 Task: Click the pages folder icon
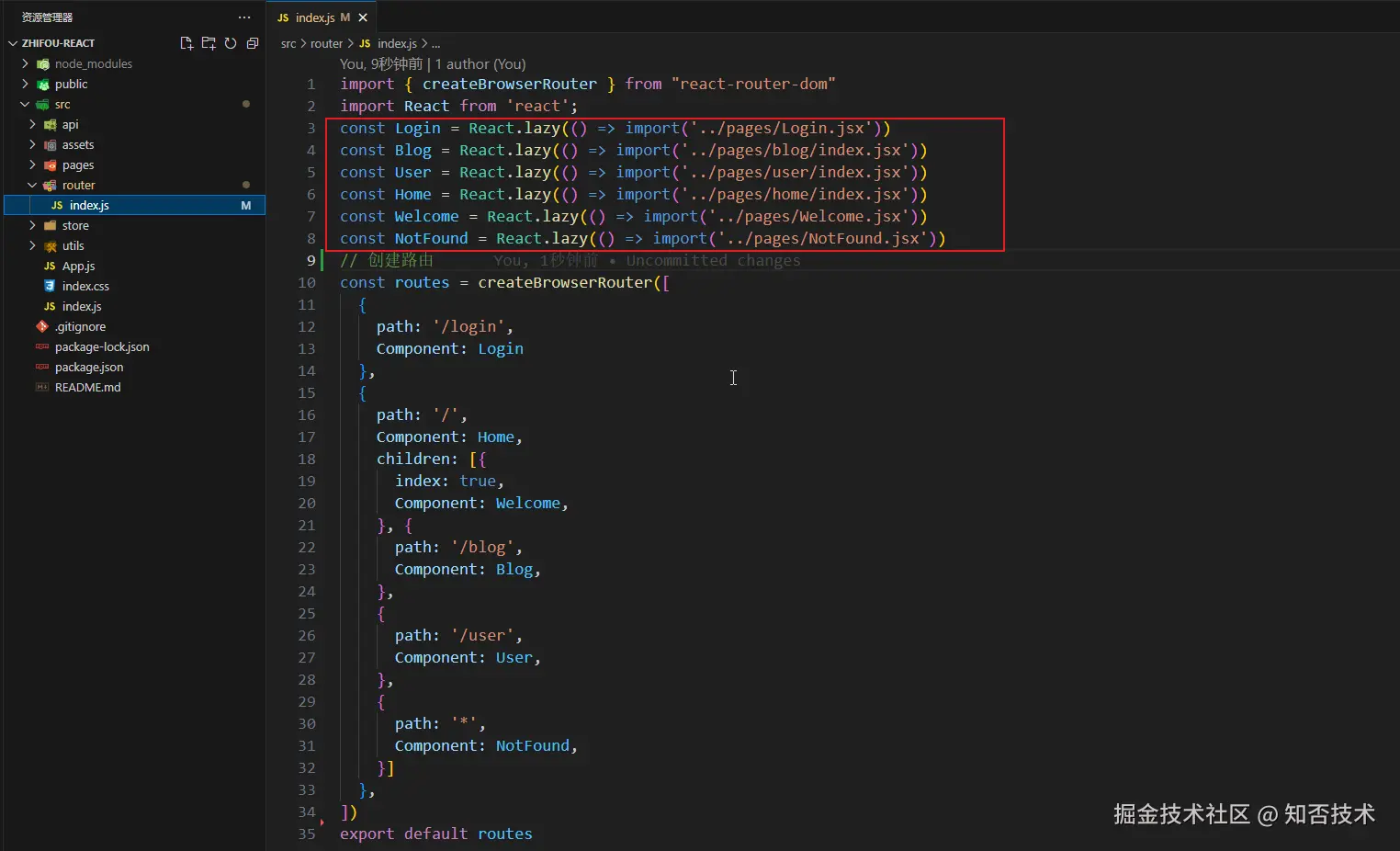50,165
